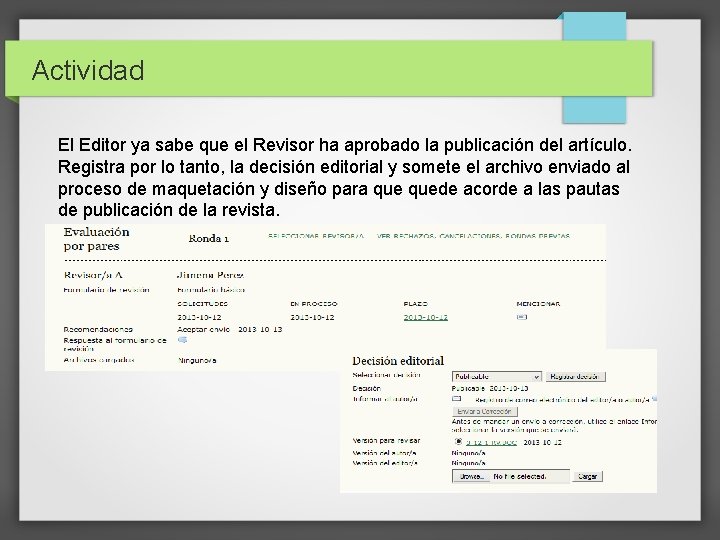Click the Solicitudes date 2013-10-12
Image resolution: width=720 pixels, height=540 pixels.
[199, 317]
